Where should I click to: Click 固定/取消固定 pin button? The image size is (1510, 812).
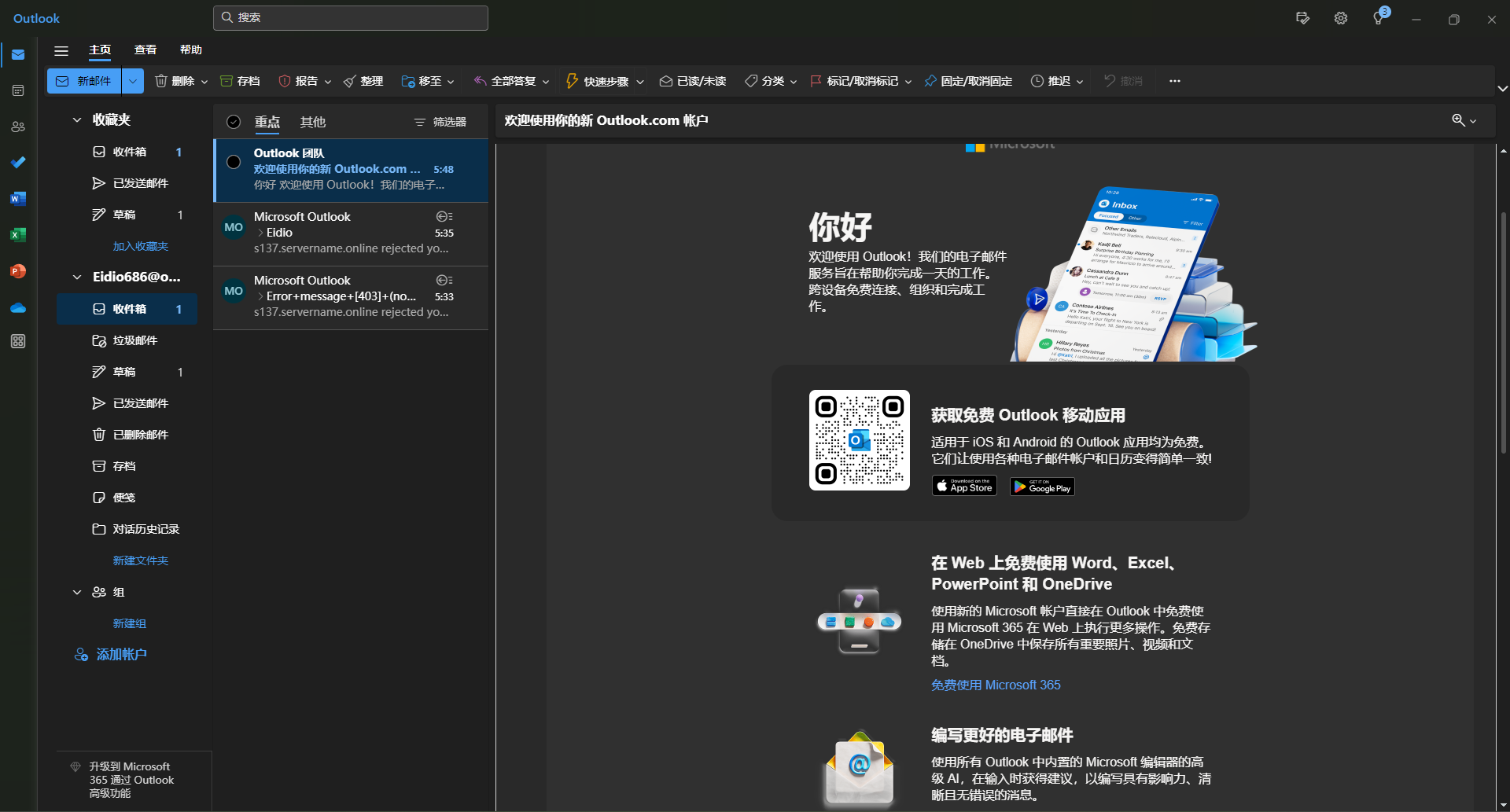pyautogui.click(x=968, y=81)
